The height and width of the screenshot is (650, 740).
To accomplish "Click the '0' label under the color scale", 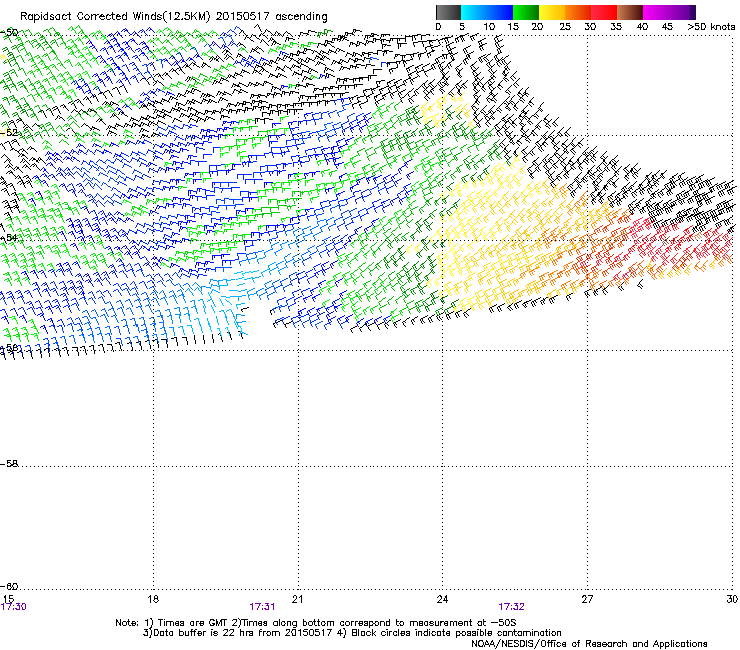I will click(x=438, y=27).
